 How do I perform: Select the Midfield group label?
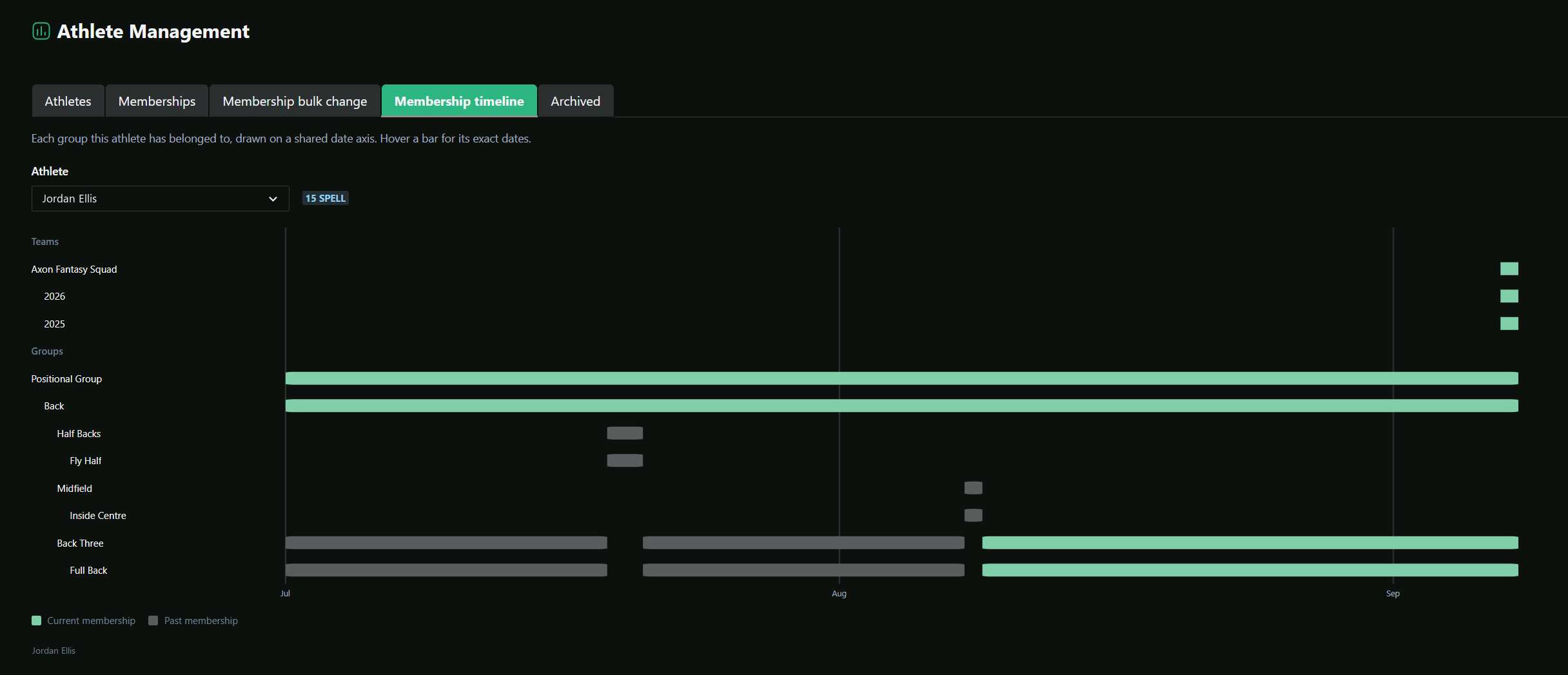[x=75, y=489]
